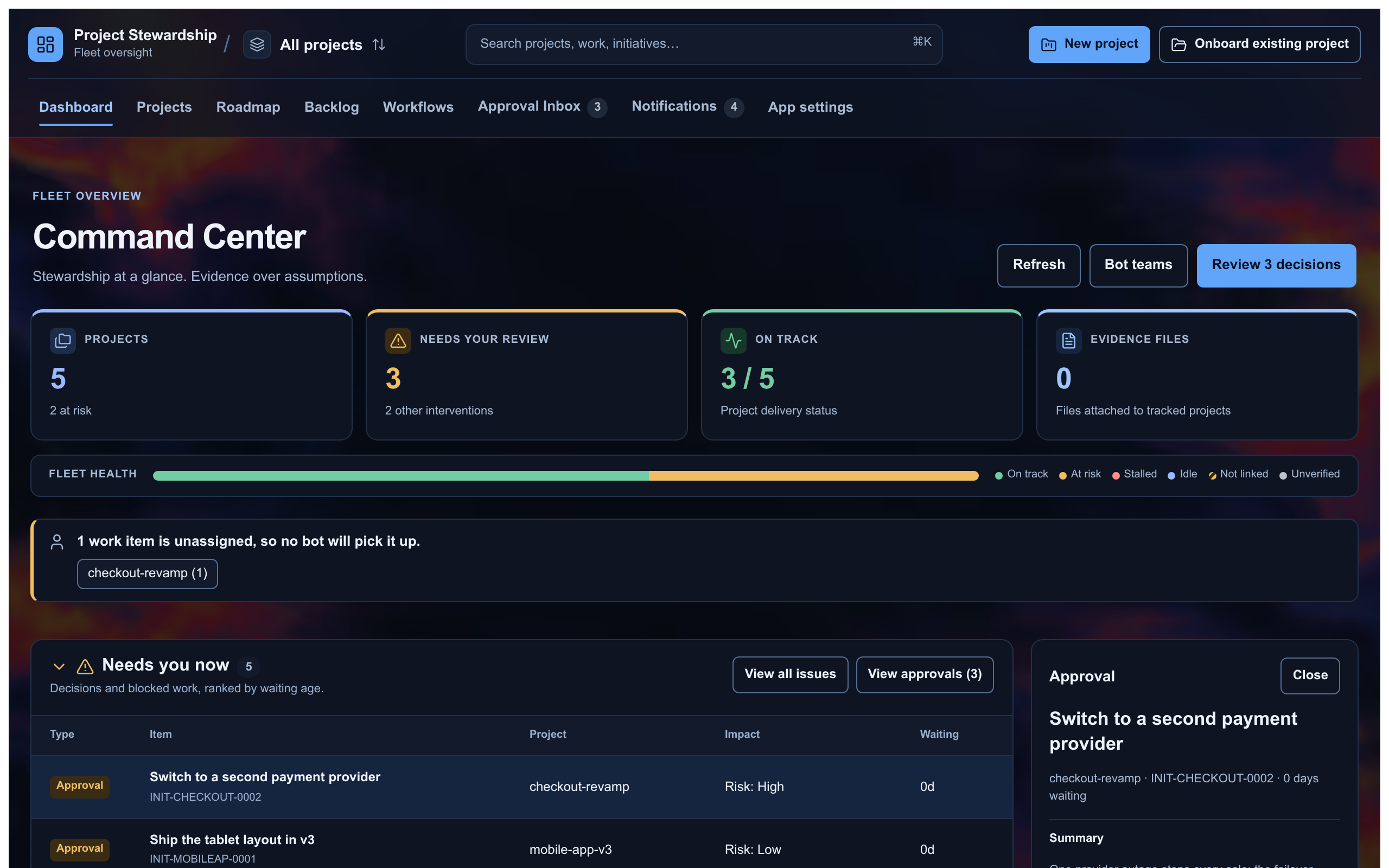Open the Notifications tab

[x=687, y=107]
